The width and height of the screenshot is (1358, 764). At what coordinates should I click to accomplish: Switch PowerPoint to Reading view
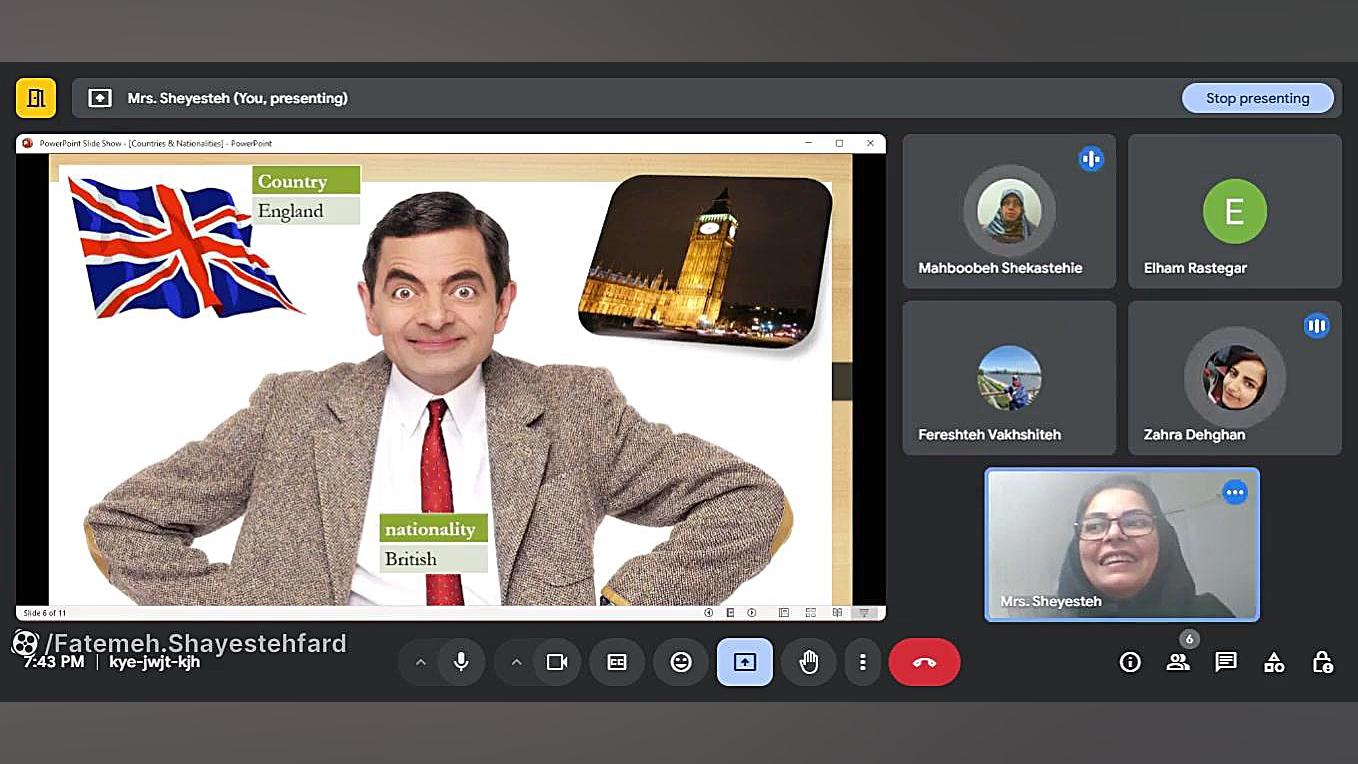point(838,613)
